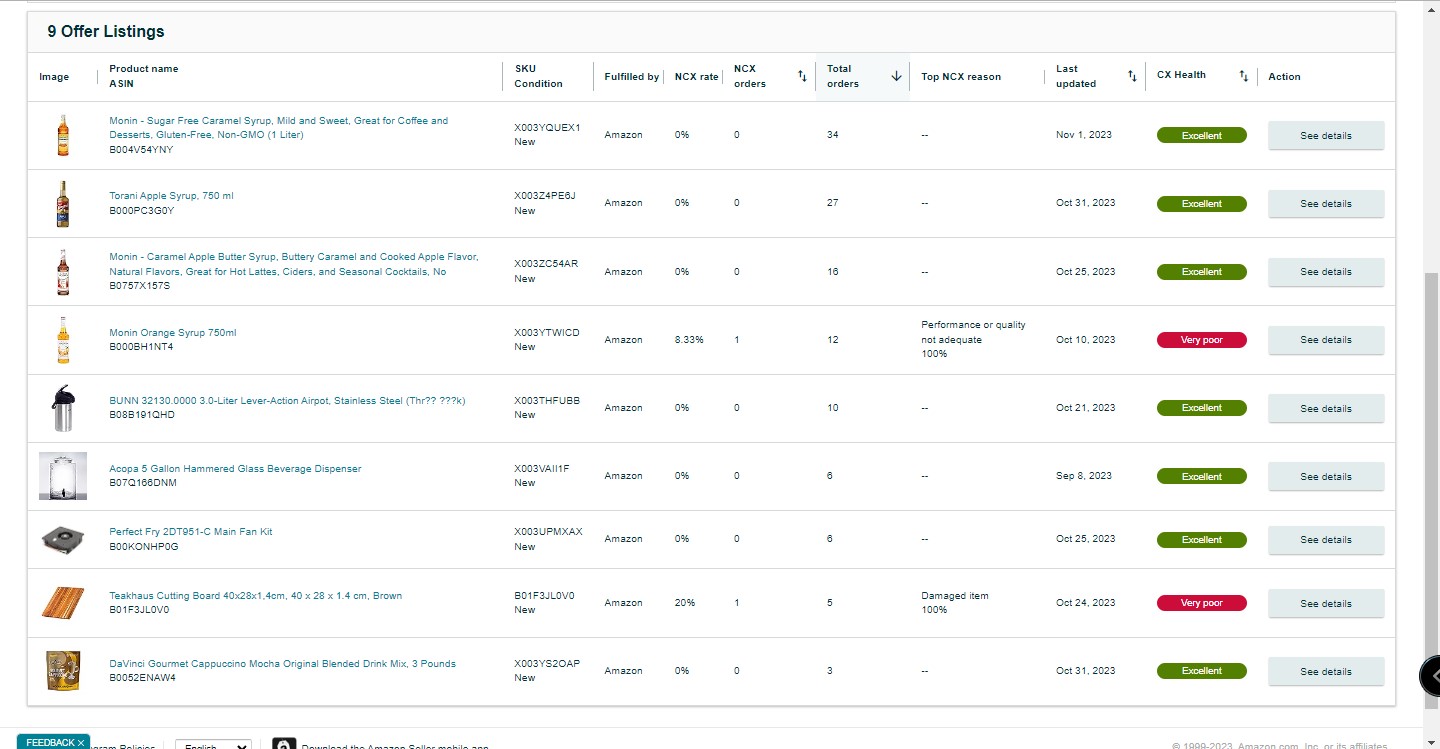See details for Acopa Beverage Dispenser
The image size is (1440, 749).
tap(1326, 477)
